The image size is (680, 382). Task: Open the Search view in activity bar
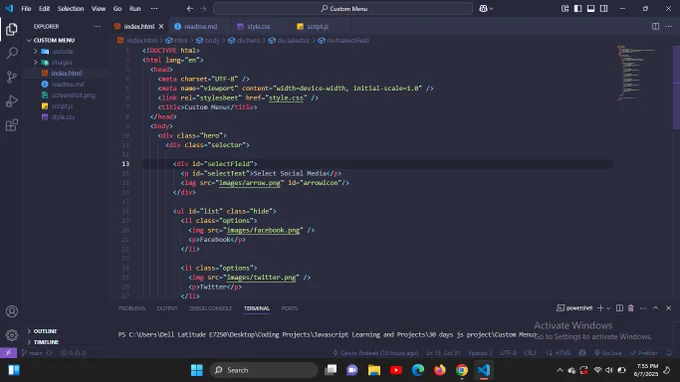point(12,53)
